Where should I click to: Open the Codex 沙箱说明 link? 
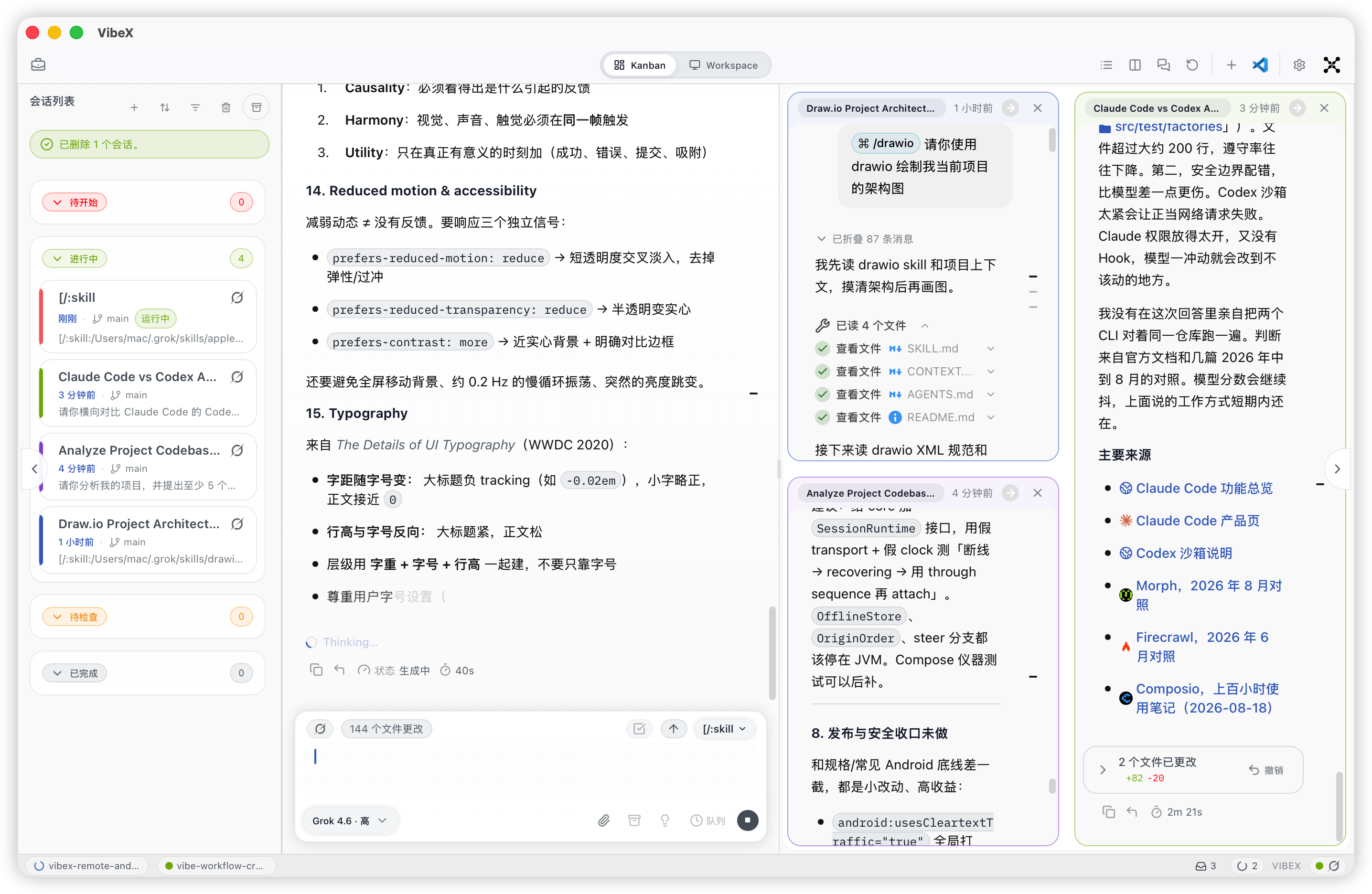pos(1183,553)
